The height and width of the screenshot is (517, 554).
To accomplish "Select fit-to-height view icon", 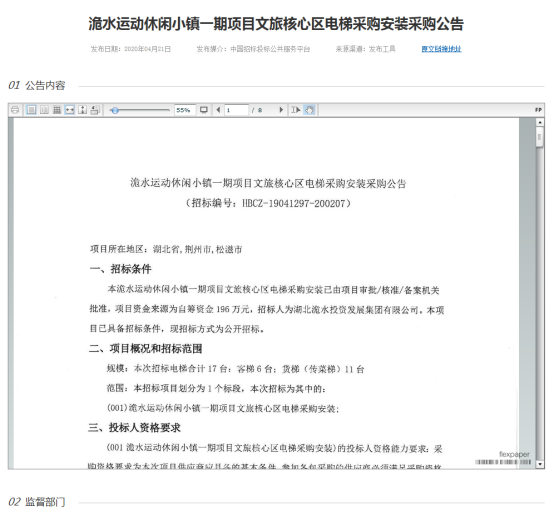I will [x=82, y=110].
